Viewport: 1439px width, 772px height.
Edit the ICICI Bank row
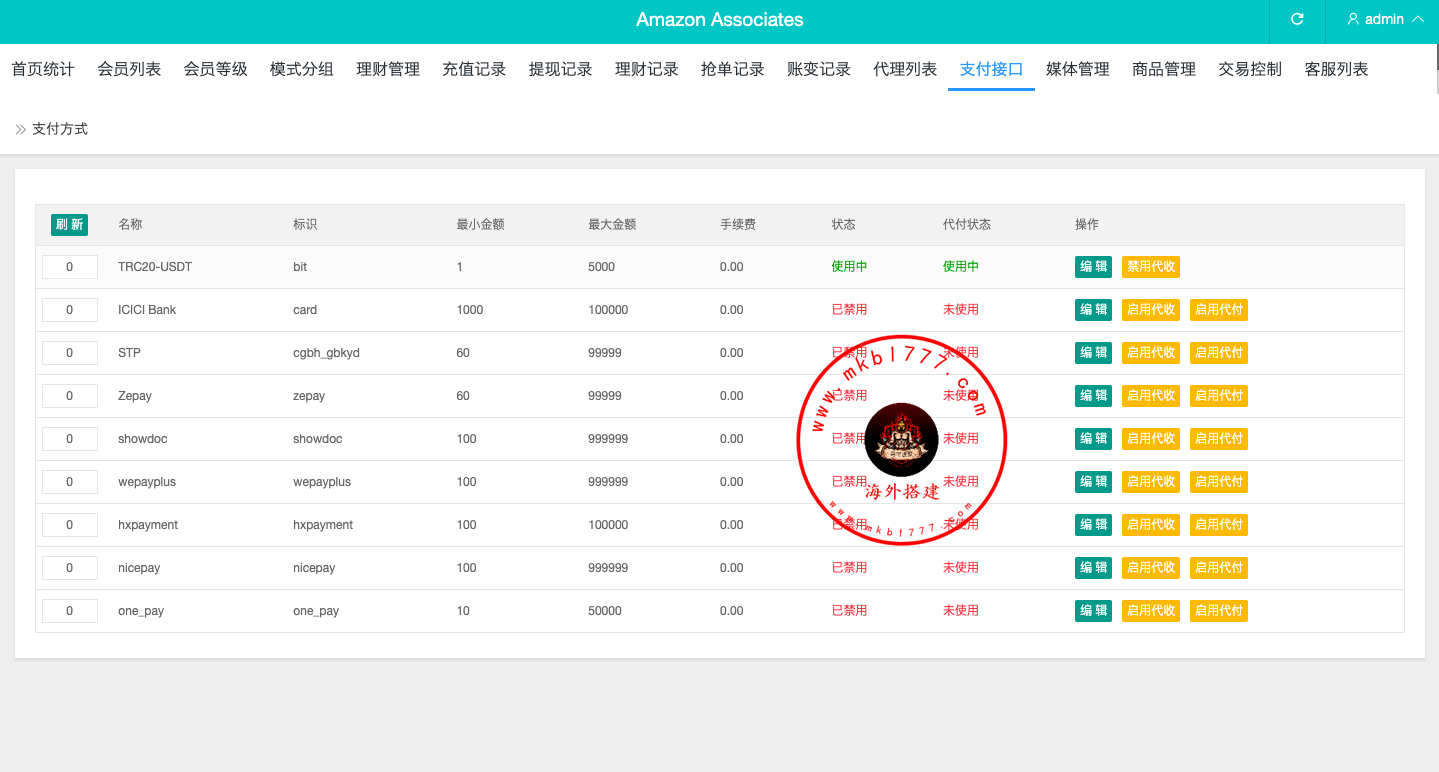pyautogui.click(x=1093, y=310)
